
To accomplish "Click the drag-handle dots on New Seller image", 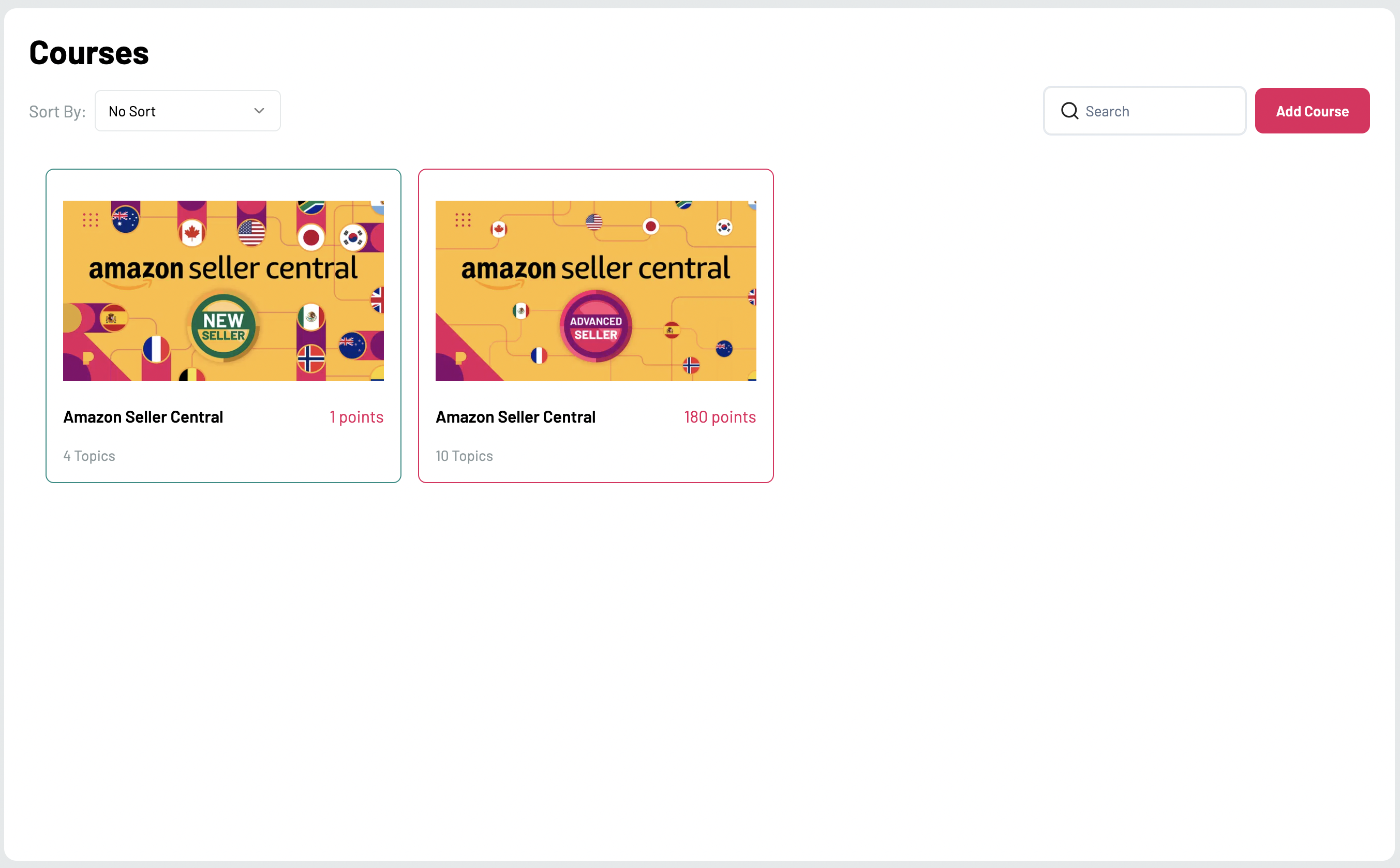I will 90,220.
